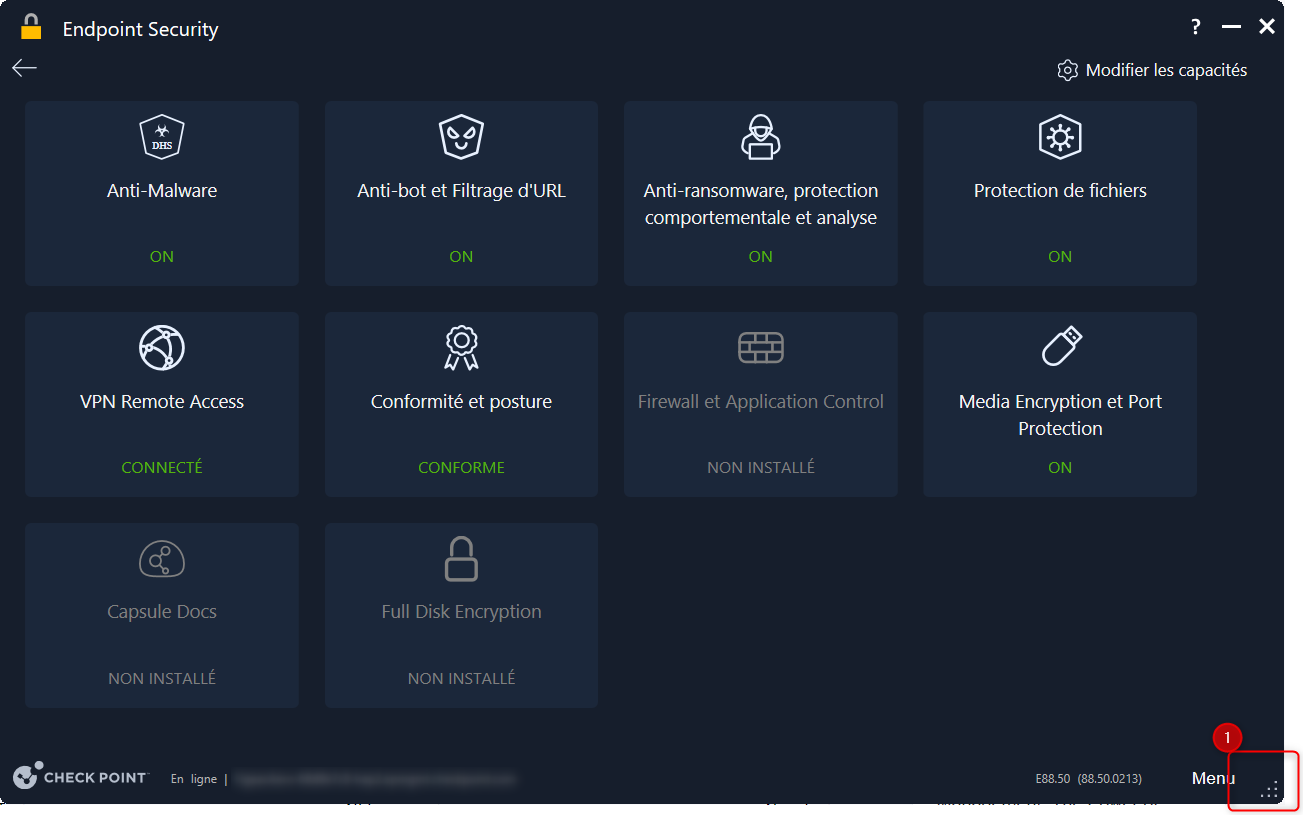
Task: Click the resize grip dots in the corner
Action: click(1270, 790)
